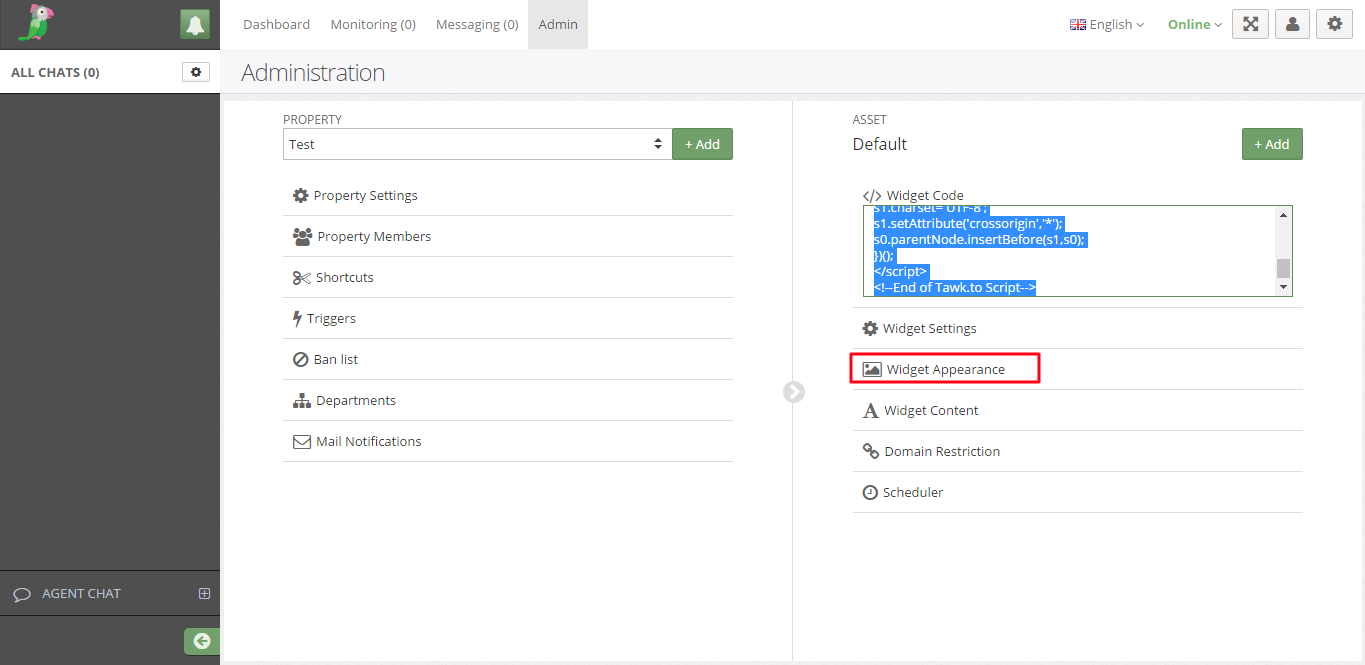Click the widget code scrollbar down arrow
The width and height of the screenshot is (1365, 665).
point(1284,288)
